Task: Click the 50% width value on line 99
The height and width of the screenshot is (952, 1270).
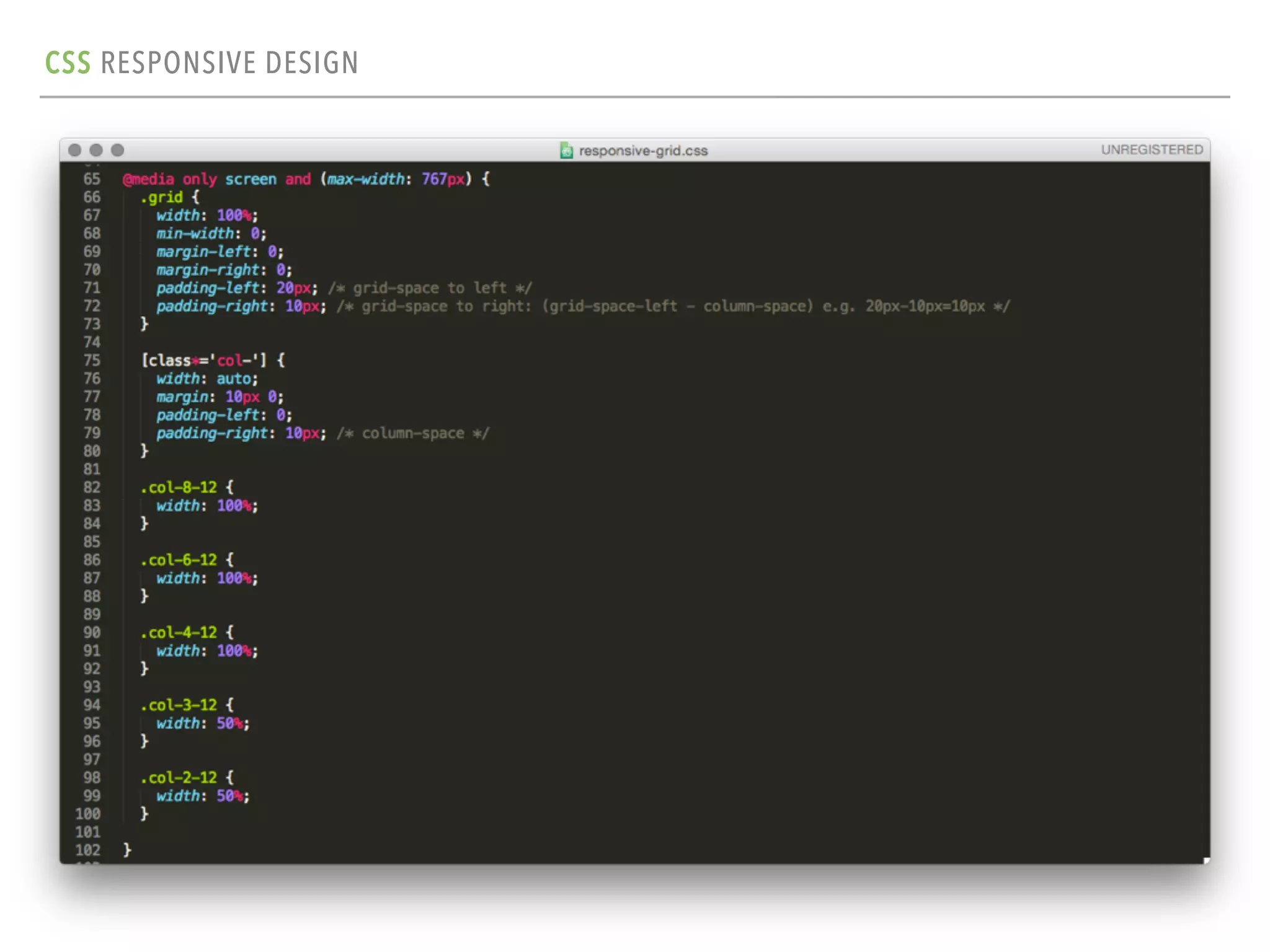Action: pos(229,796)
